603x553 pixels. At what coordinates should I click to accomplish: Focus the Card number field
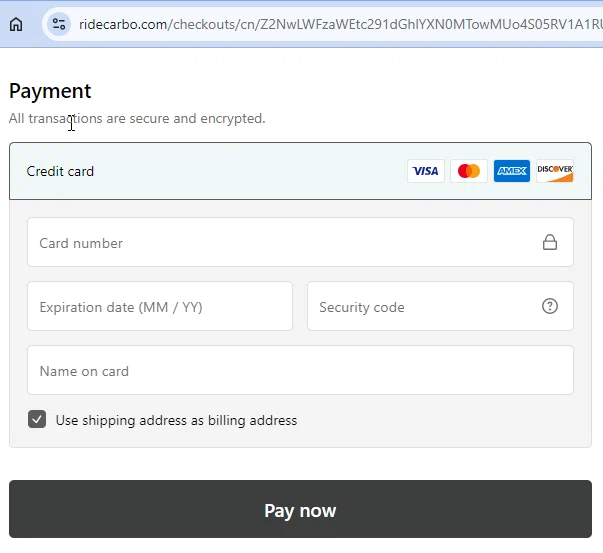coord(280,242)
